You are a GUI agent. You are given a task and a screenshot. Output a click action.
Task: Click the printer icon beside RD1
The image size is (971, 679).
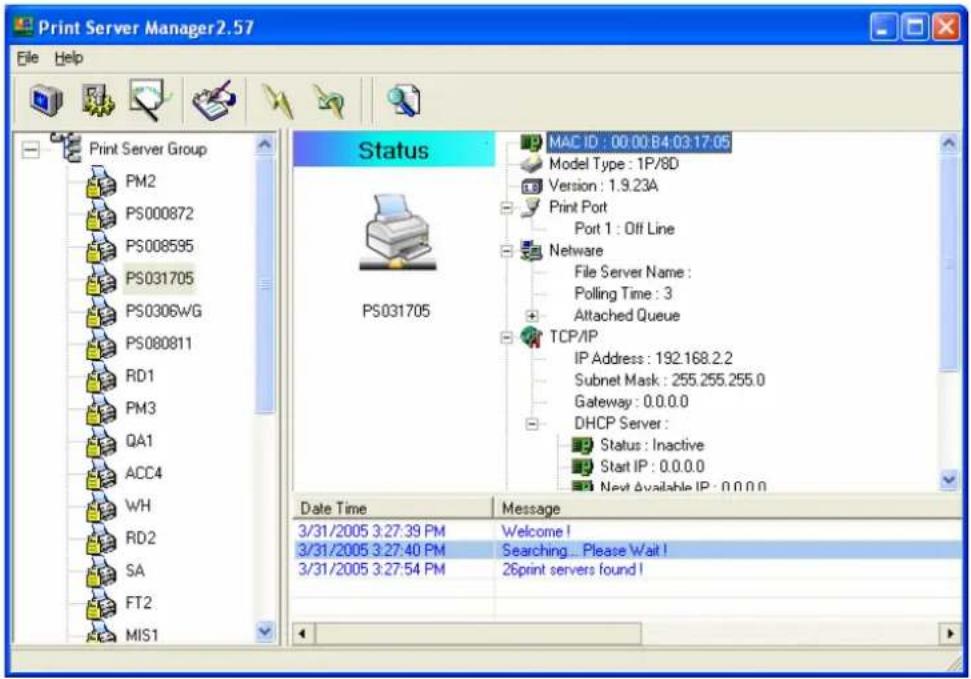pos(101,376)
